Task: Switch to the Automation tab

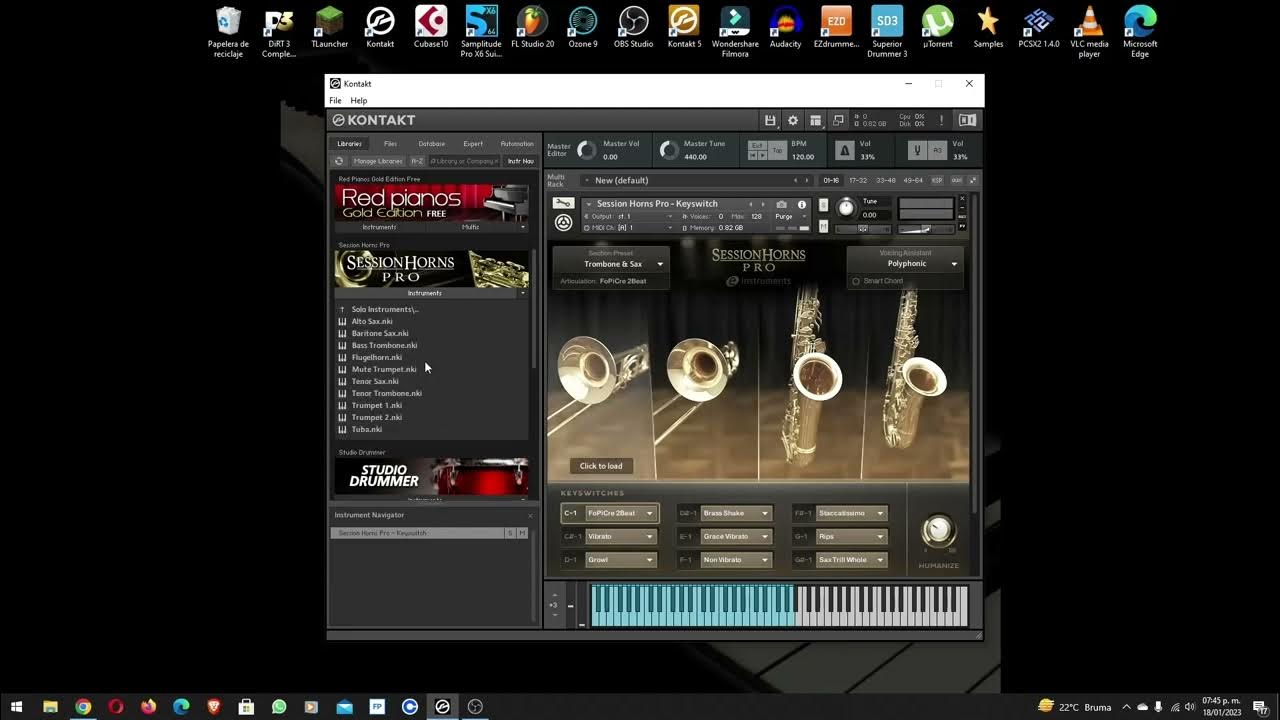Action: pyautogui.click(x=517, y=144)
